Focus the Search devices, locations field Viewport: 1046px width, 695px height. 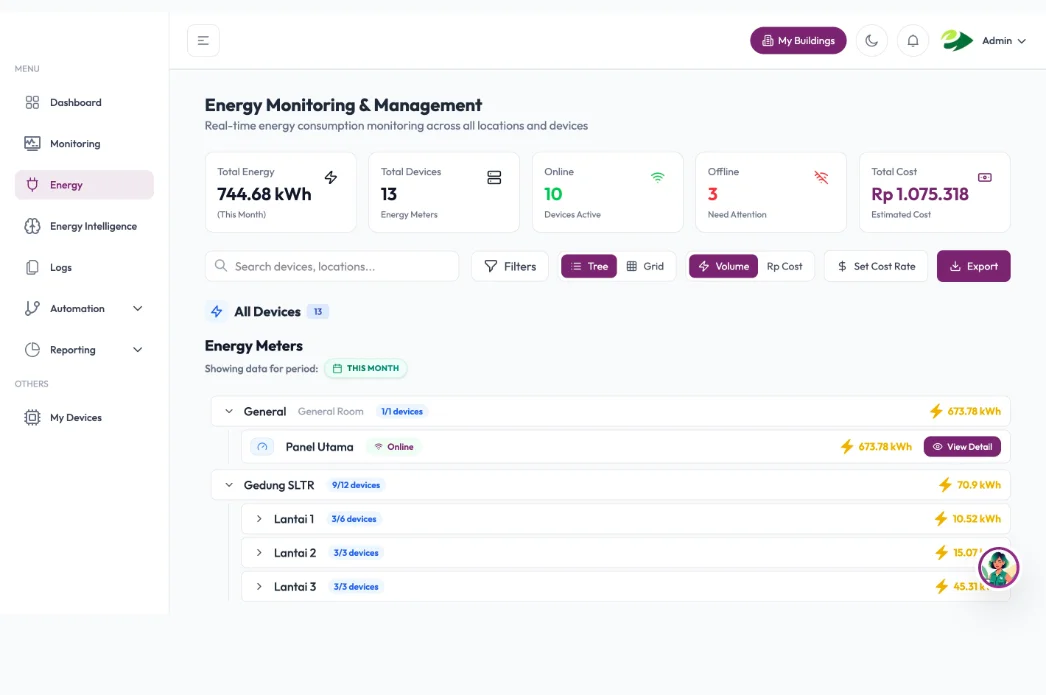click(332, 266)
